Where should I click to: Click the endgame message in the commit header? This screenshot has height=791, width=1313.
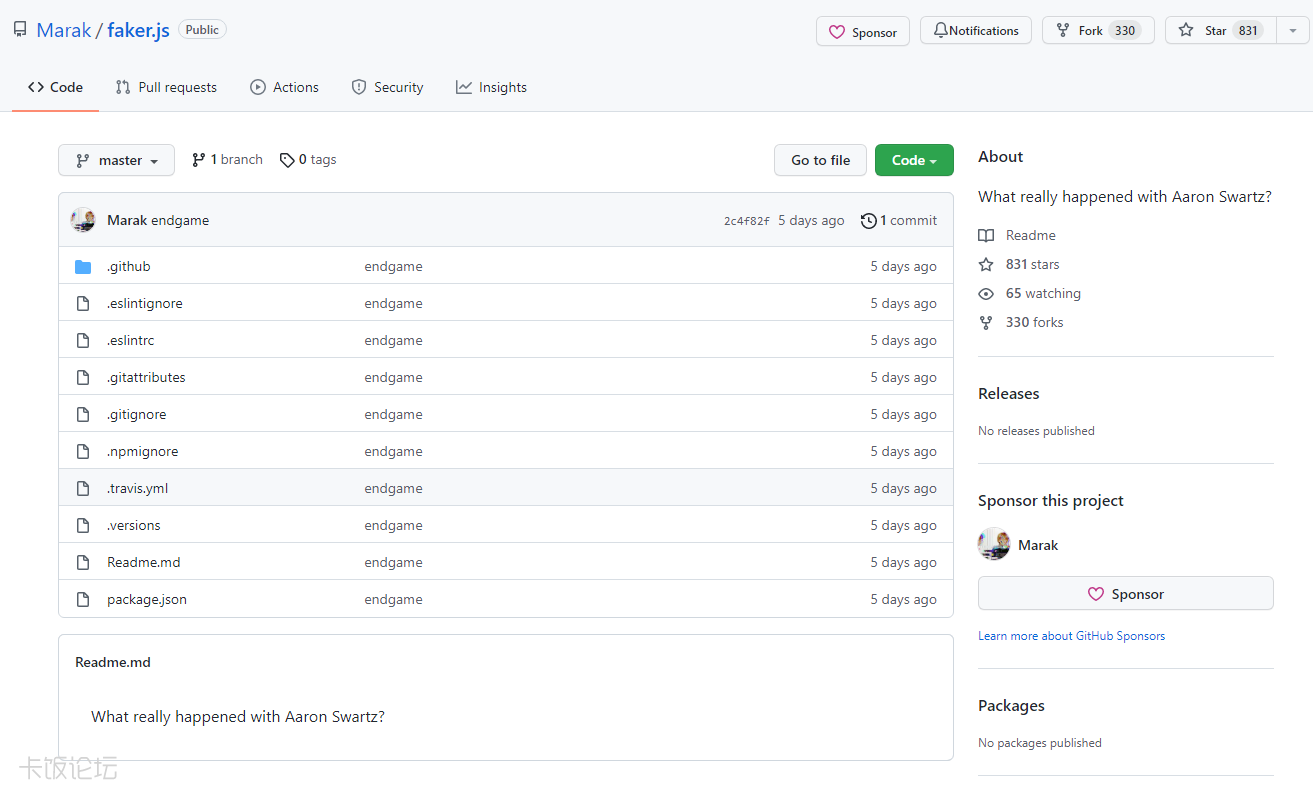tap(180, 220)
